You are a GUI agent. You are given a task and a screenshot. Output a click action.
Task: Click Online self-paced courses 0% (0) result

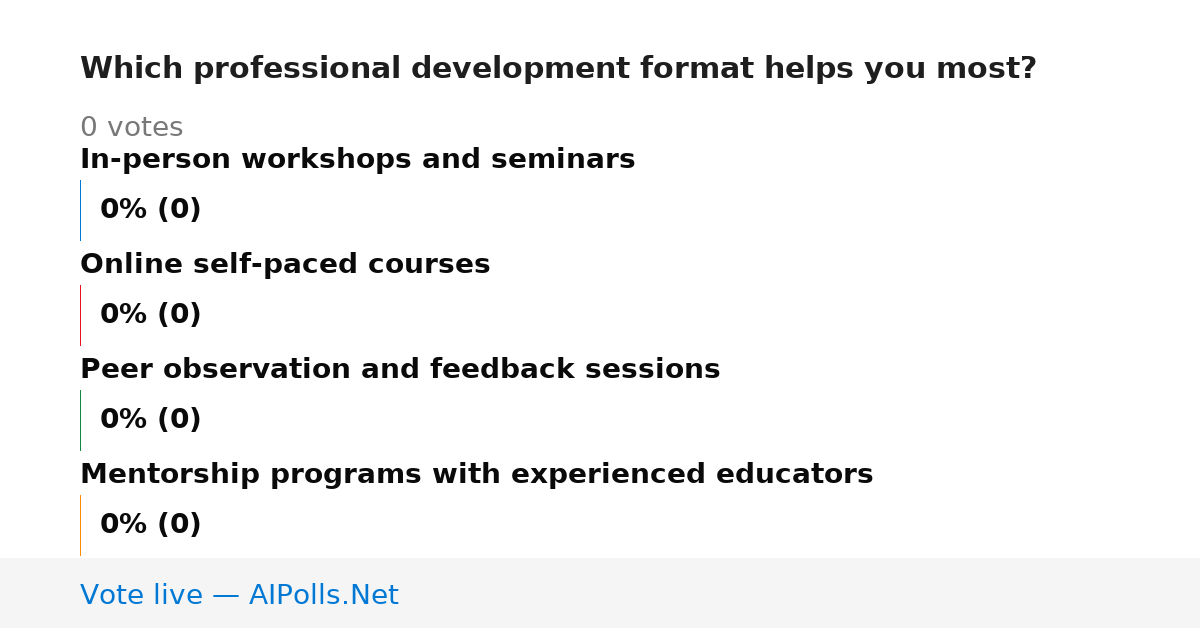pyautogui.click(x=150, y=315)
